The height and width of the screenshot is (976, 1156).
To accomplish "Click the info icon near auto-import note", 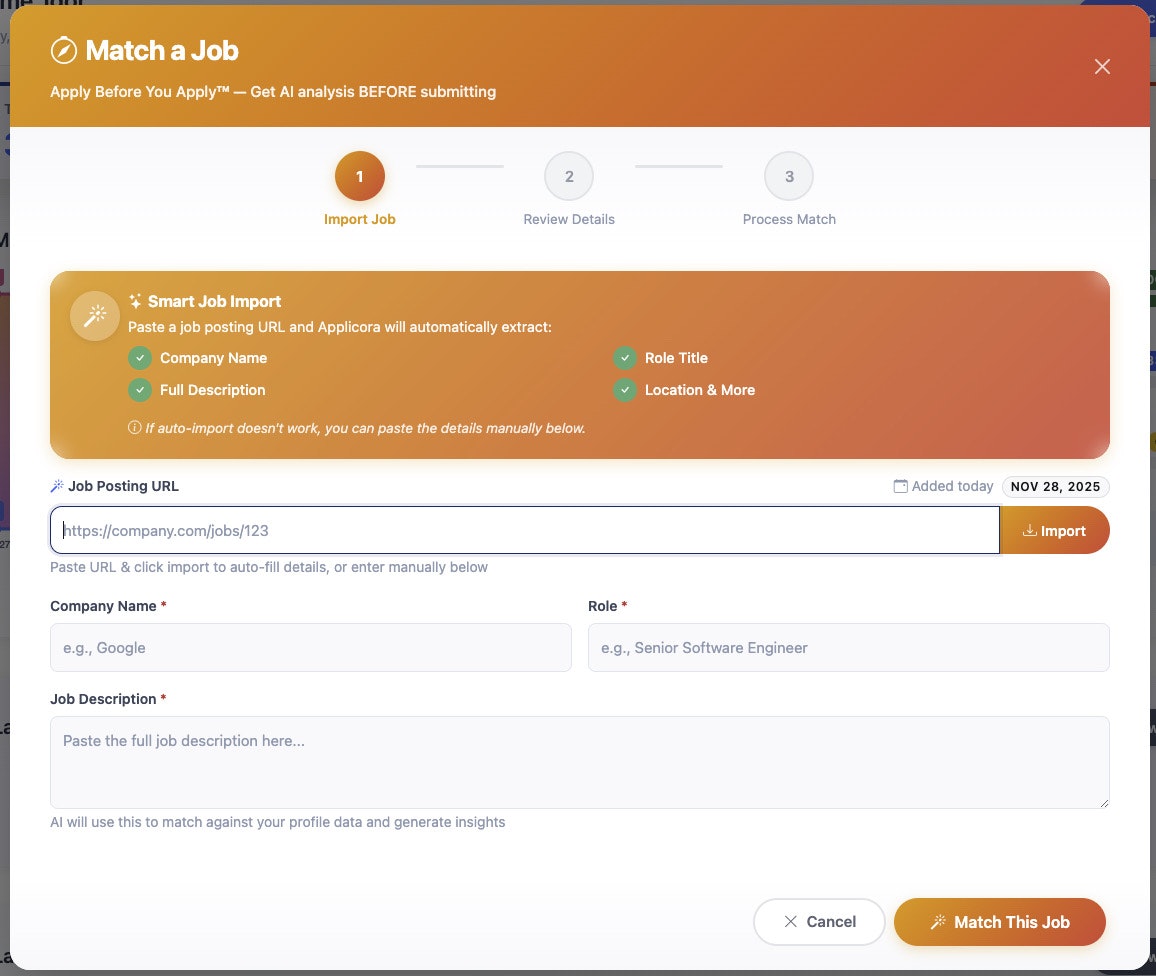I will 133,427.
